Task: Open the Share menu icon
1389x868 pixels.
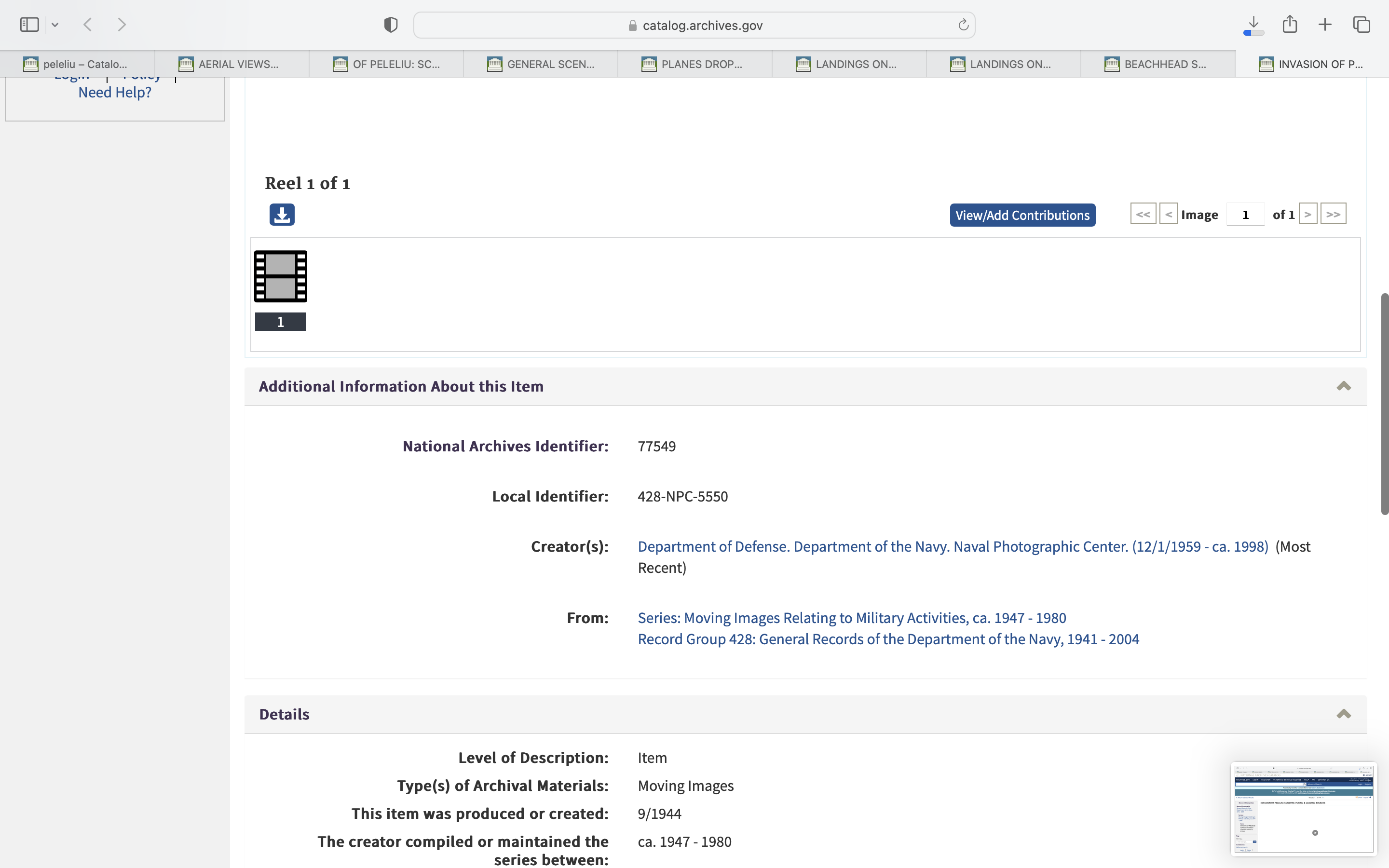Action: (1290, 25)
